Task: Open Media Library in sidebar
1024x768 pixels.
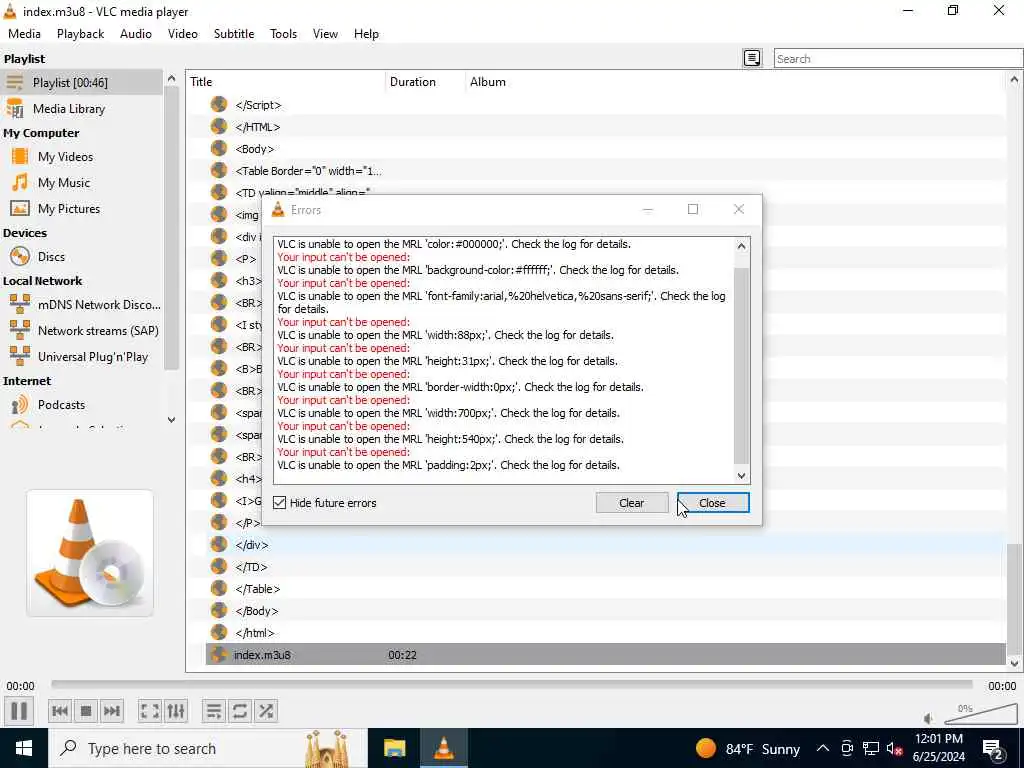Action: (x=81, y=108)
